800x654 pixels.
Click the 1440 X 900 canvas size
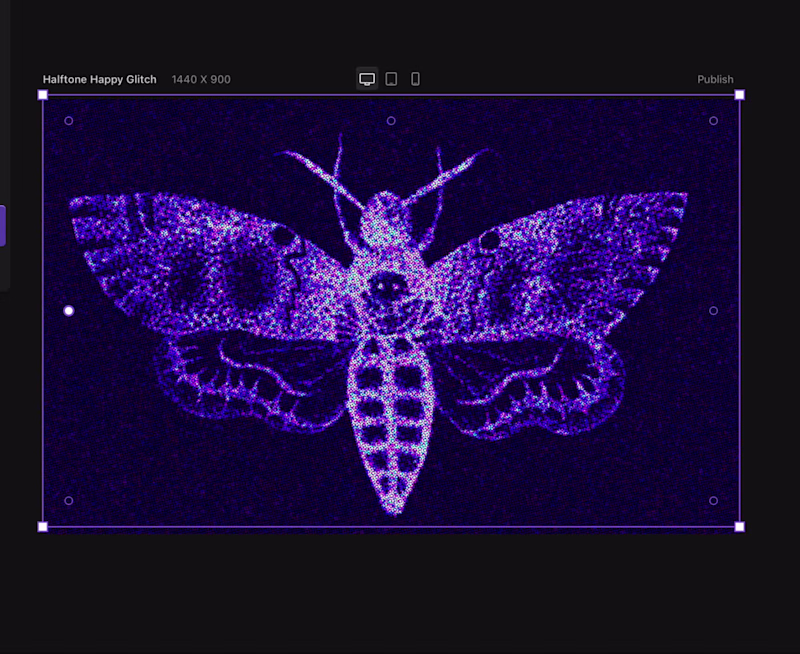(201, 80)
